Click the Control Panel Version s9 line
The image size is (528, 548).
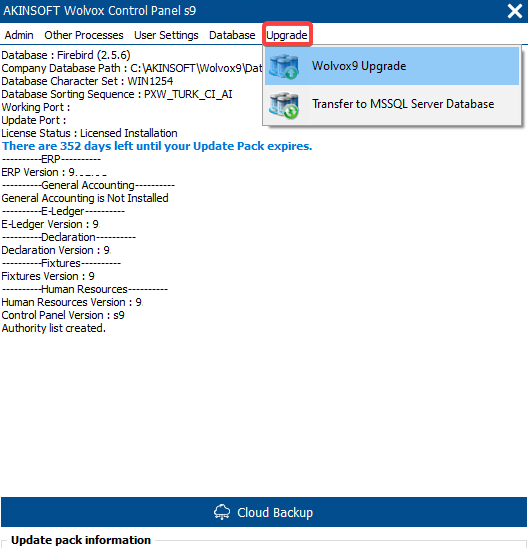63,315
